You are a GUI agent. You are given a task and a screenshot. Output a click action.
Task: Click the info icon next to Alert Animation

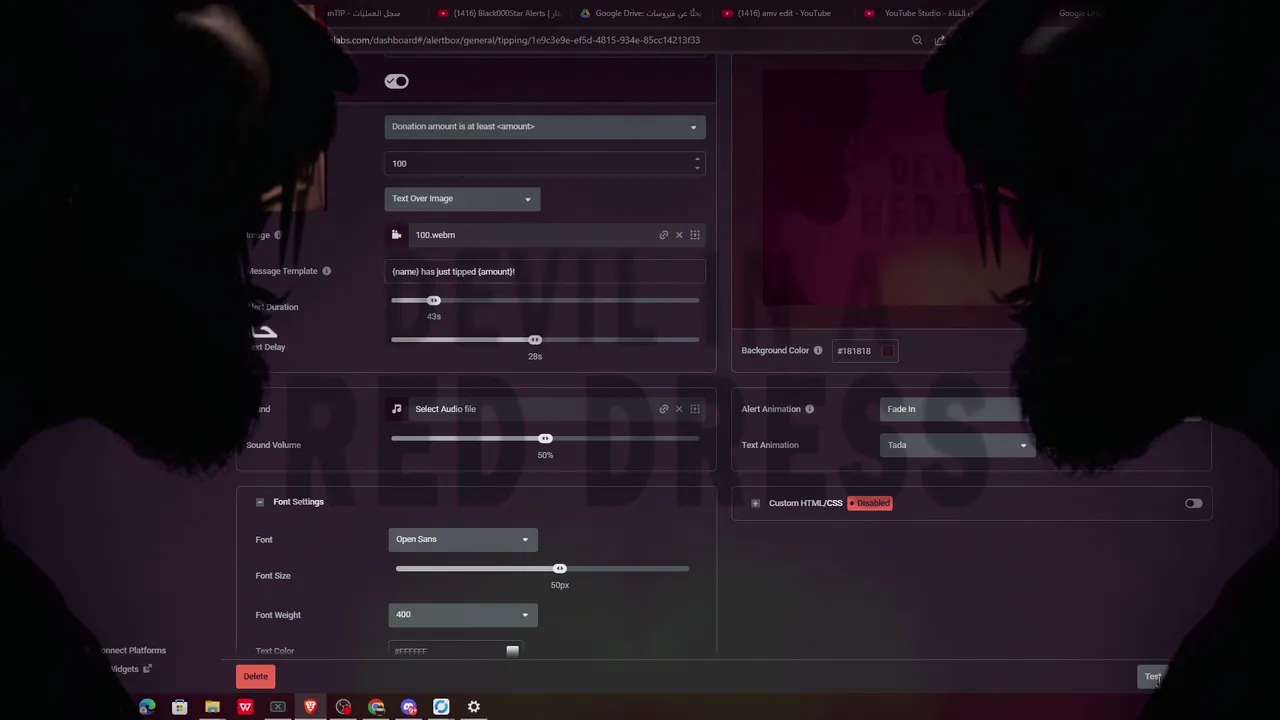809,409
